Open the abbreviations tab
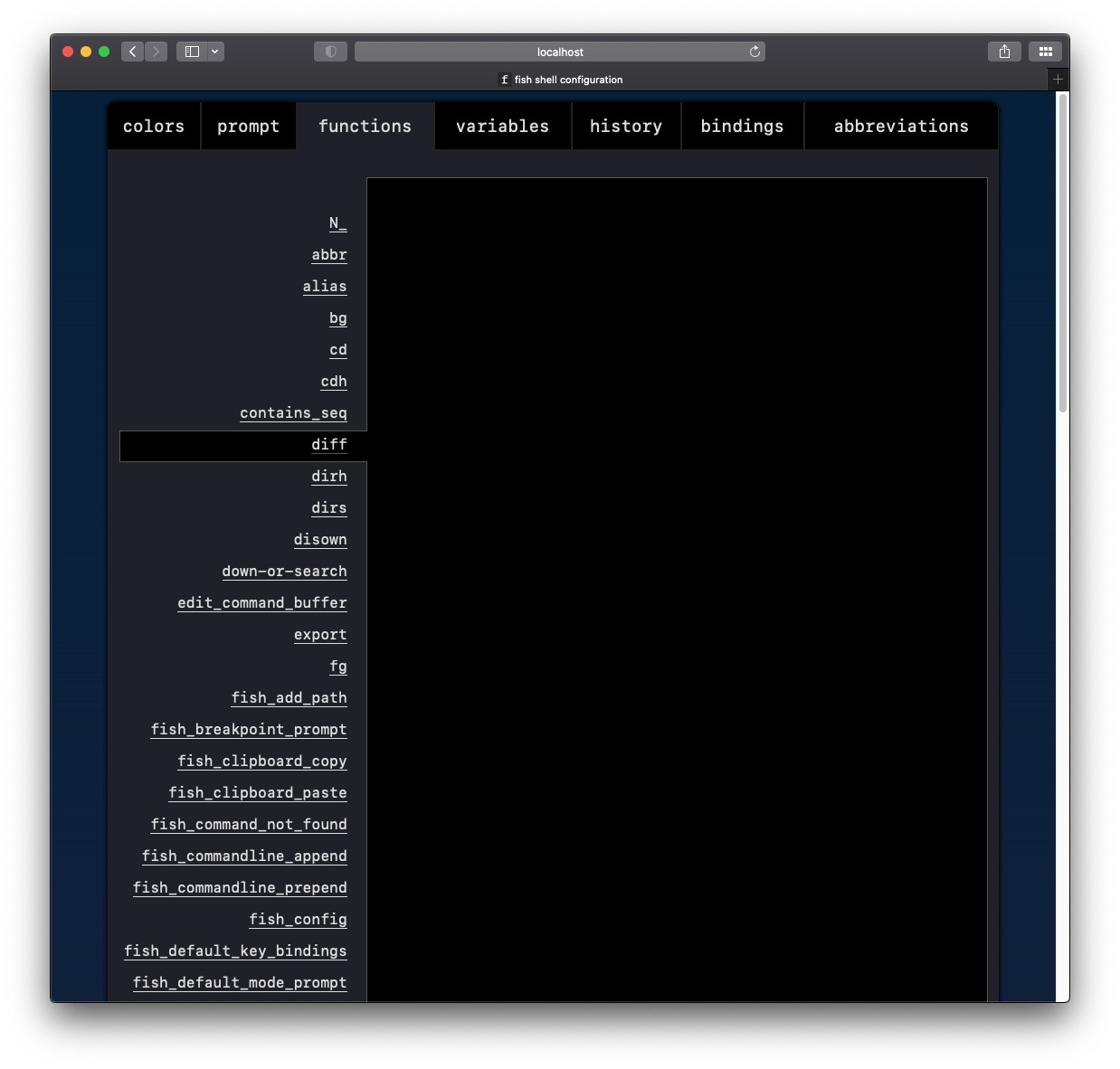1120x1069 pixels. [900, 126]
